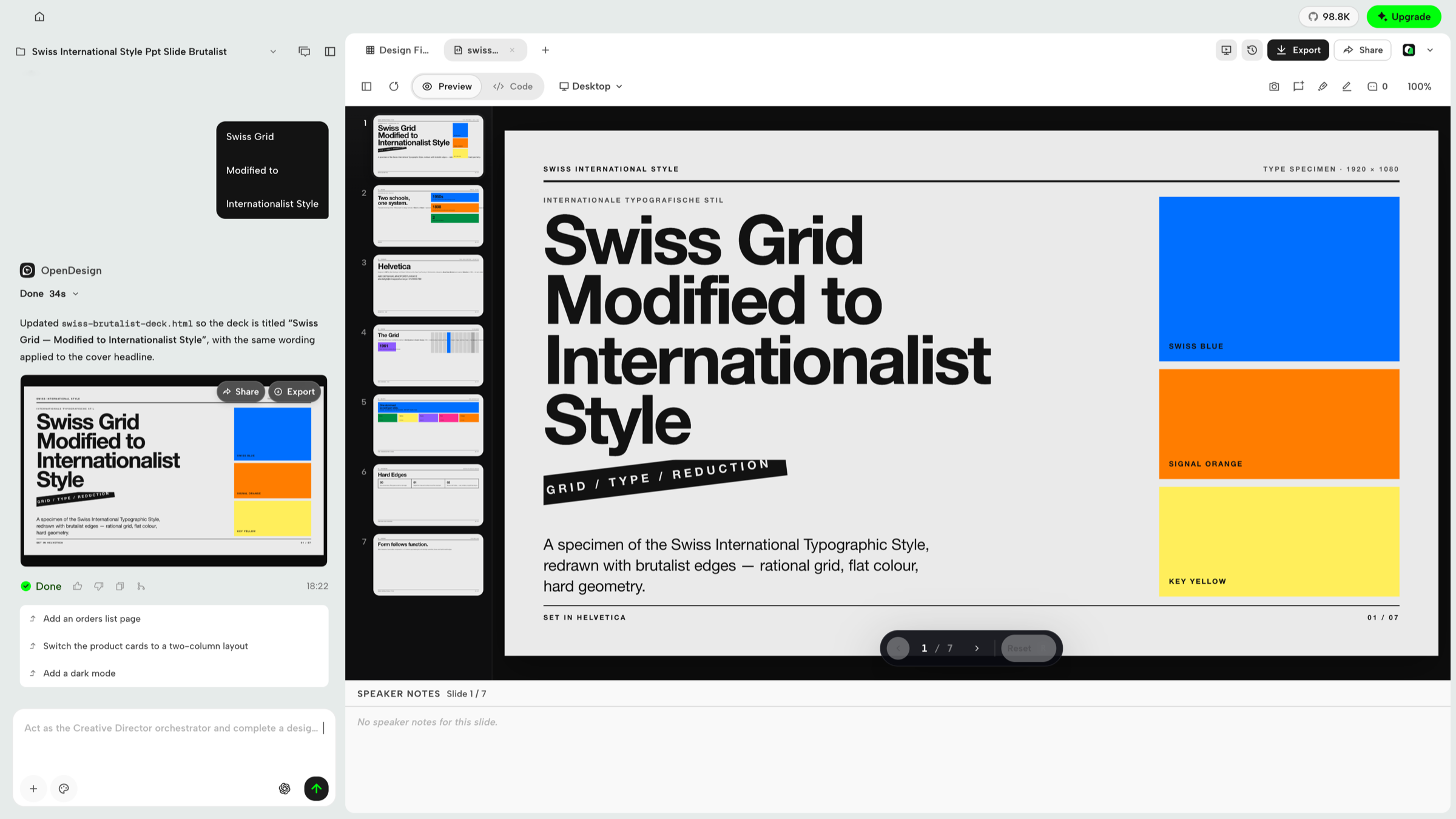Open the Desktop viewport dropdown
The image size is (1456, 819).
pyautogui.click(x=590, y=87)
